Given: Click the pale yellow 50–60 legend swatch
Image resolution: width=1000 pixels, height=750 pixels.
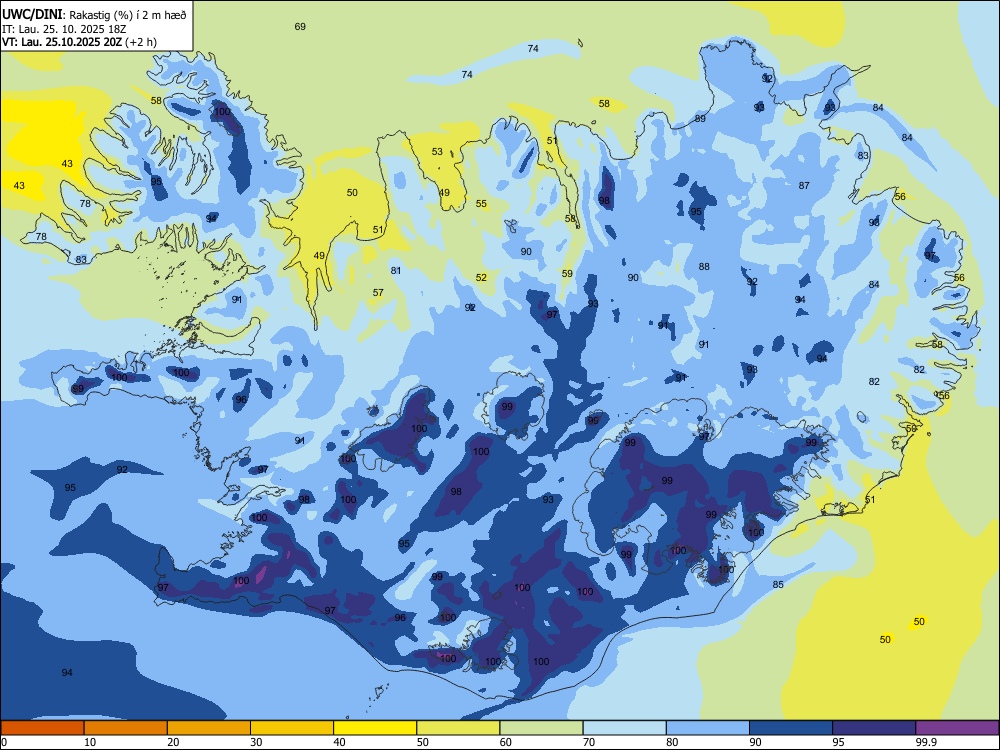Looking at the screenshot, I should (458, 728).
